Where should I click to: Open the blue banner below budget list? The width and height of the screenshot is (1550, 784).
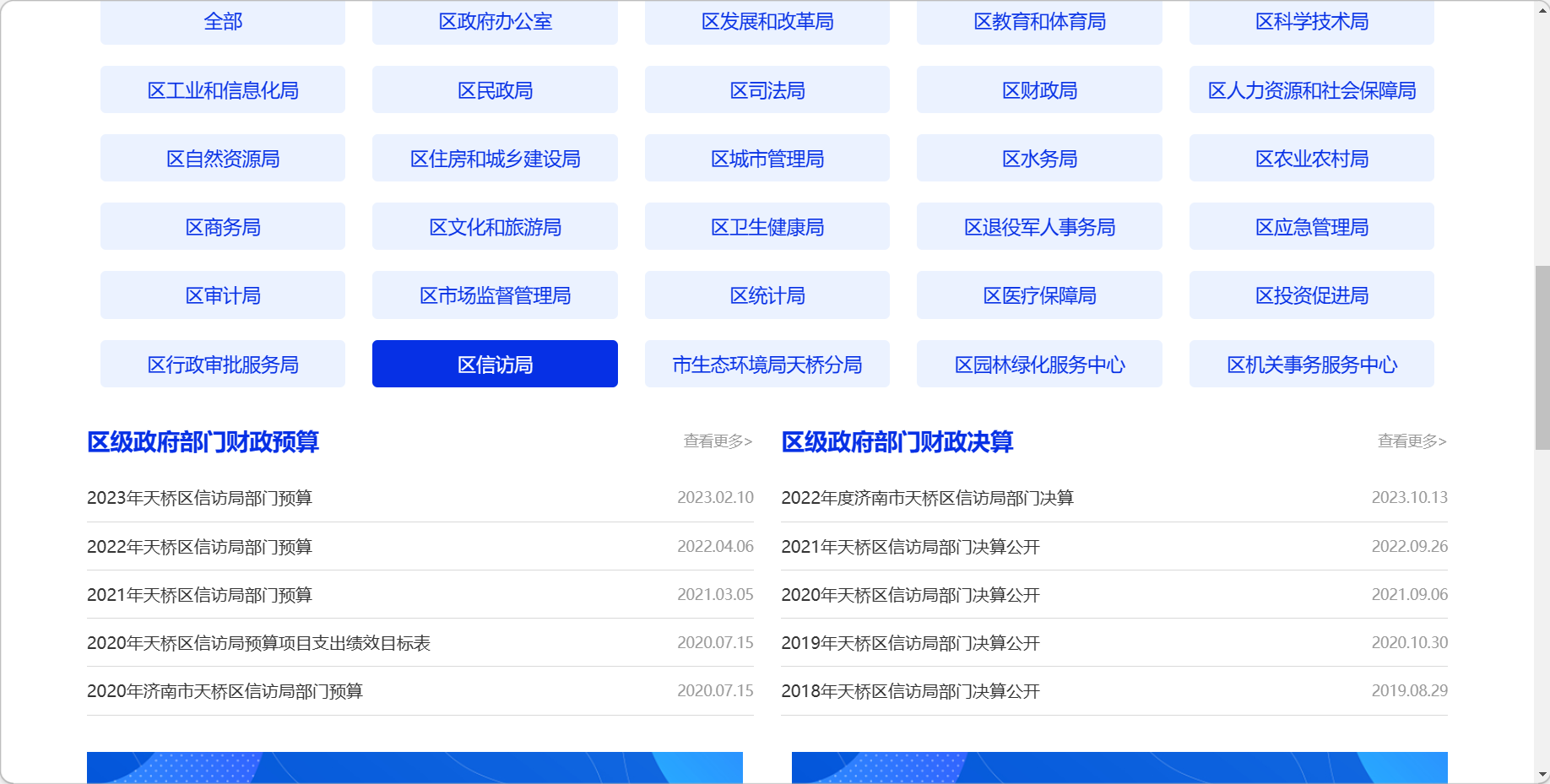(415, 767)
